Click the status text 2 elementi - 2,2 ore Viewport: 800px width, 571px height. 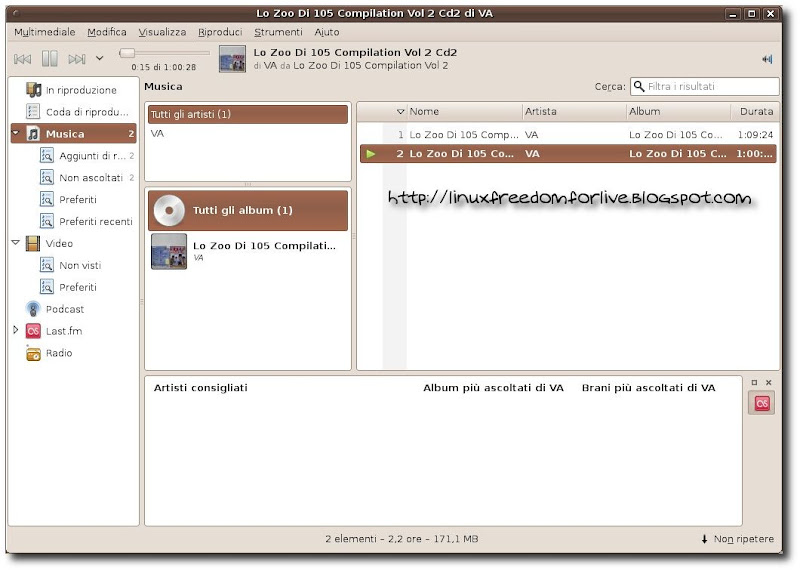click(x=402, y=539)
